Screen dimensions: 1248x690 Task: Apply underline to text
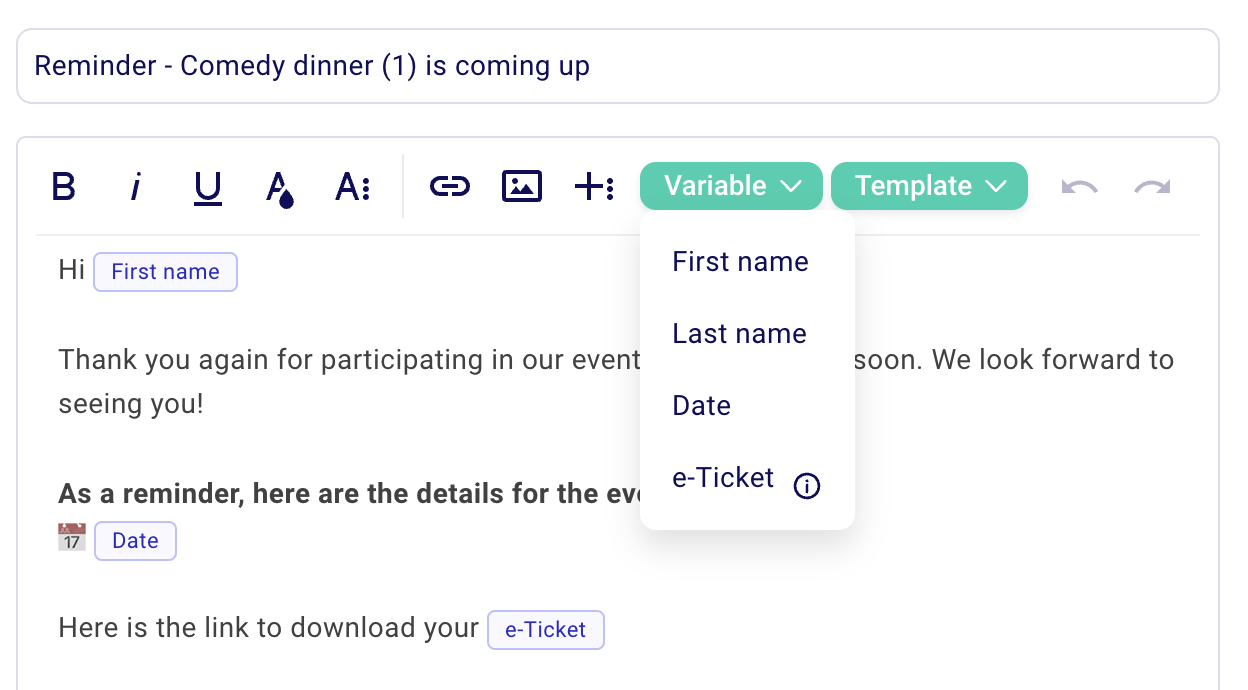tap(207, 186)
